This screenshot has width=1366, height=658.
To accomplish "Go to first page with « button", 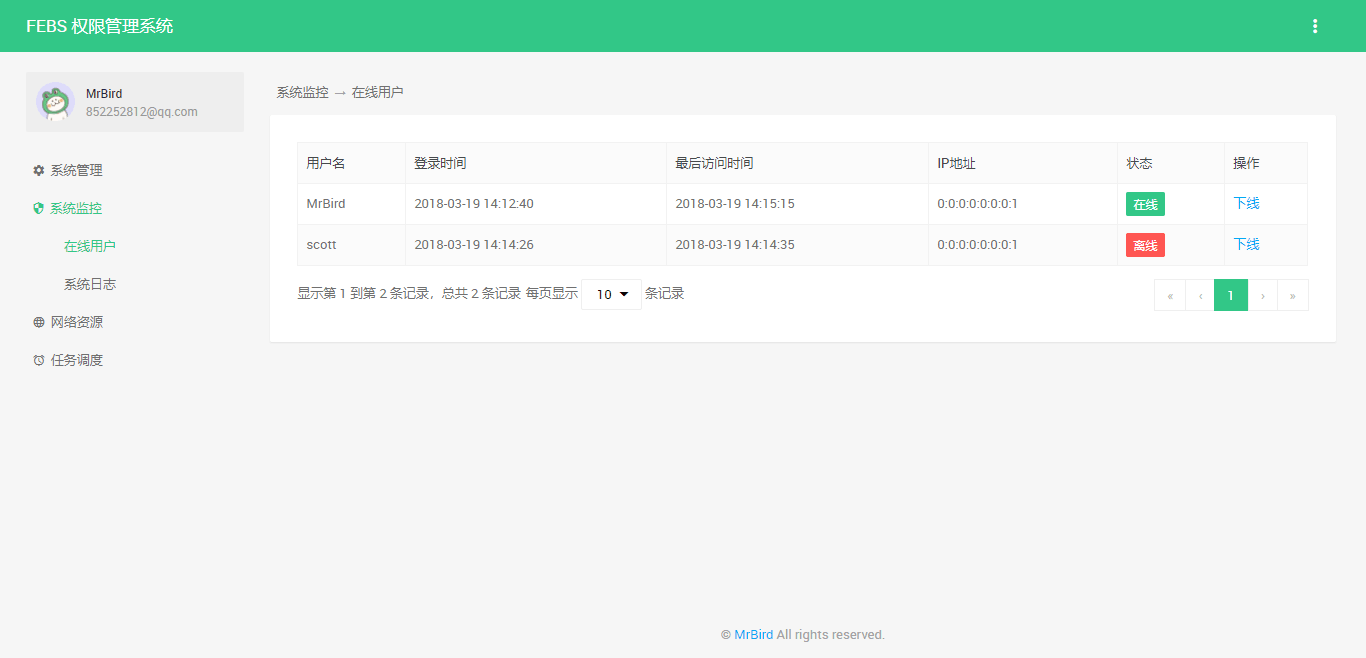I will [1170, 295].
